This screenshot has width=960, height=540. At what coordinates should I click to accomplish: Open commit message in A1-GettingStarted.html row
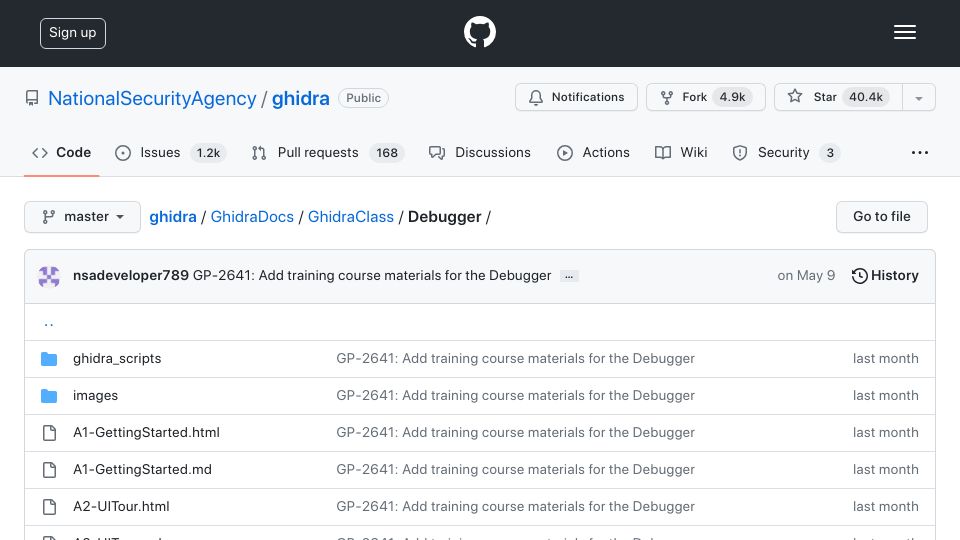pos(516,432)
